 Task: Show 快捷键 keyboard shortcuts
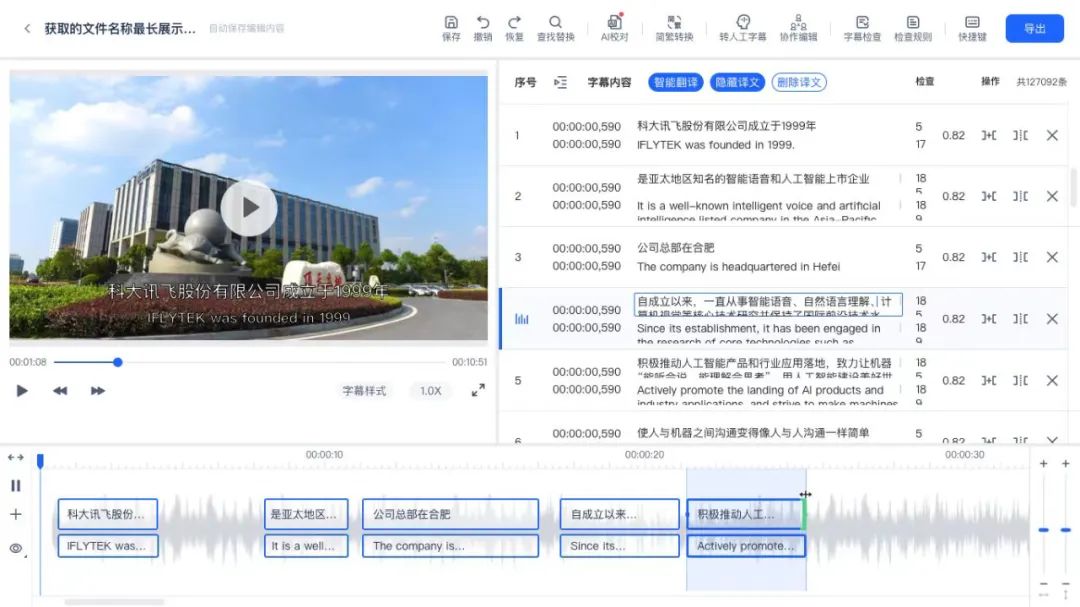(972, 28)
